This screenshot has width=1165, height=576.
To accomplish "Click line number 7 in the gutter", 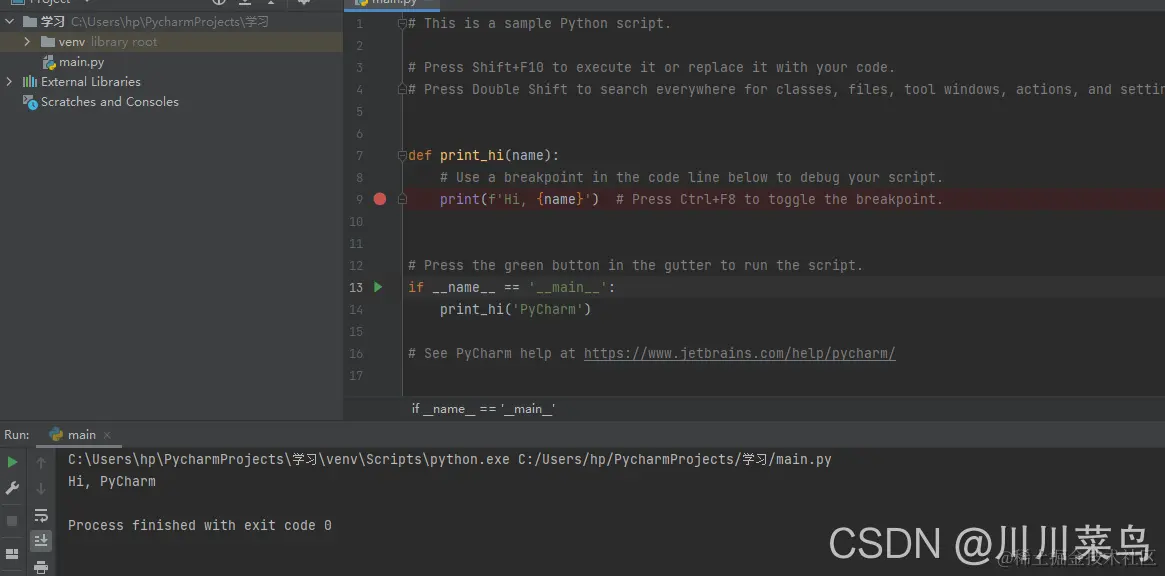I will click(360, 155).
